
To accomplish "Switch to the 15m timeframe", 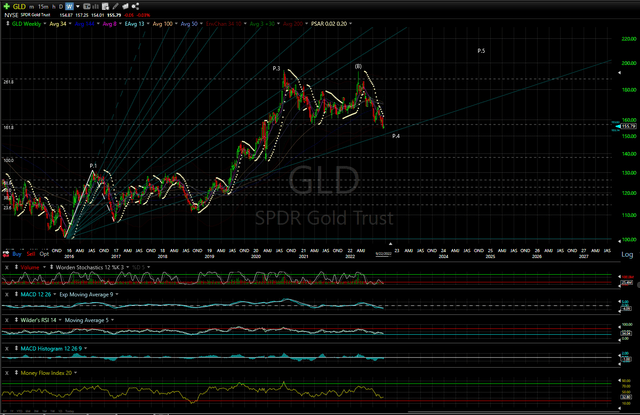I will coord(43,7).
